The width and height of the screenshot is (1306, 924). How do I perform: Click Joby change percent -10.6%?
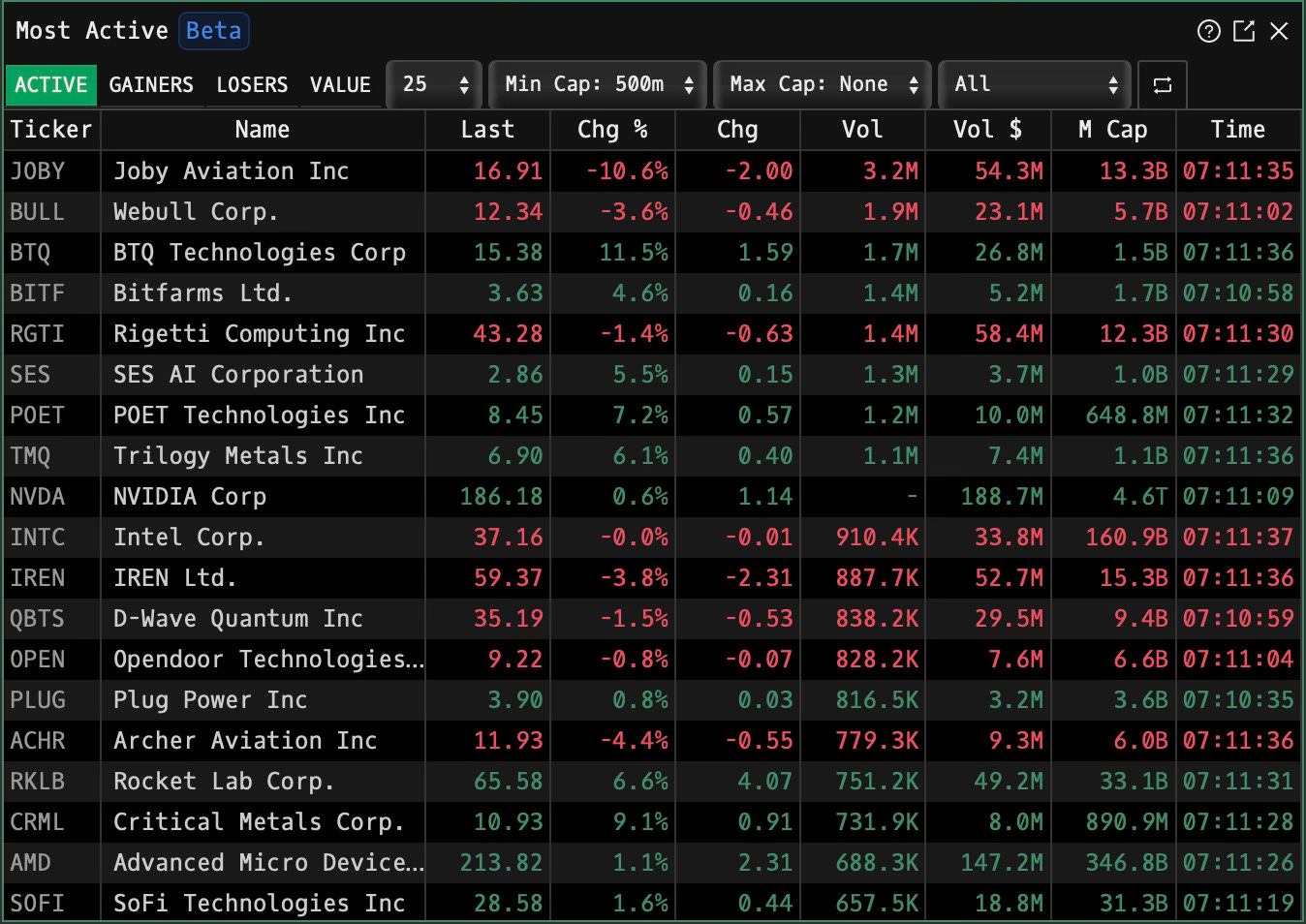[627, 171]
